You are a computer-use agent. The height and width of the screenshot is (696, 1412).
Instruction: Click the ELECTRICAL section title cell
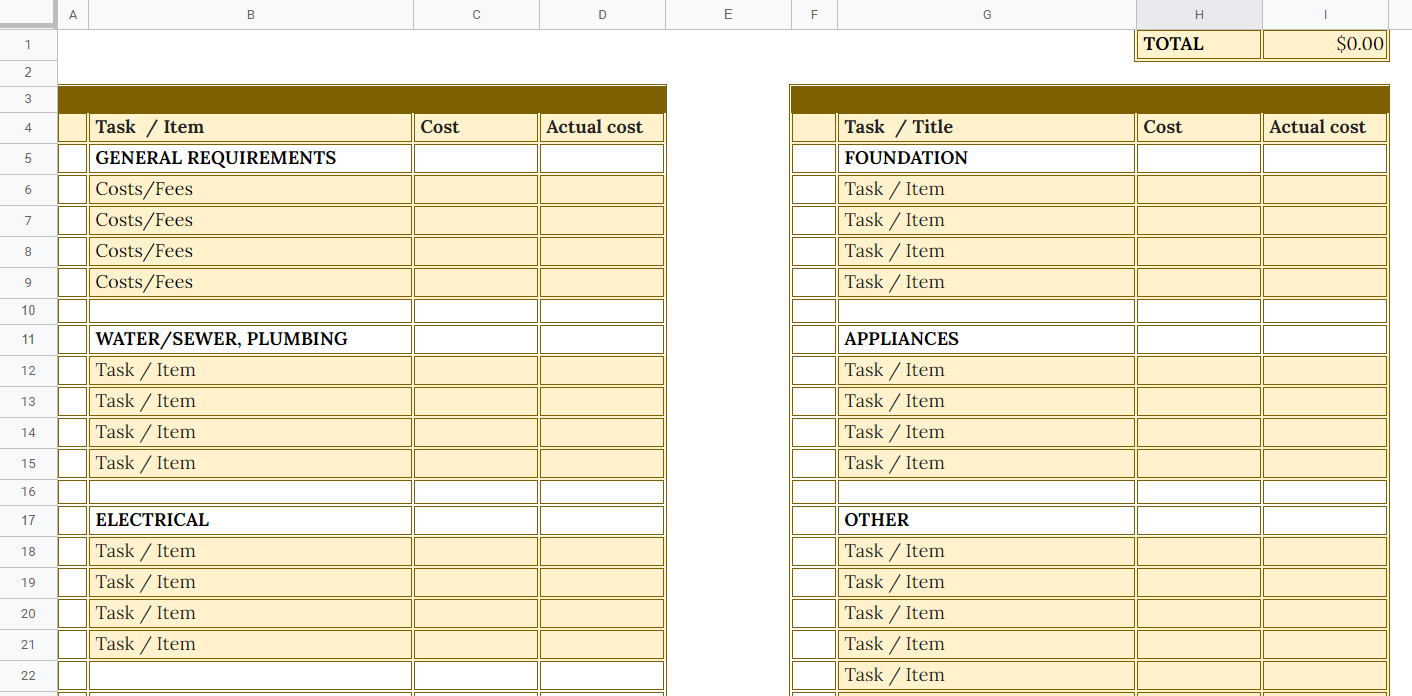pos(250,519)
